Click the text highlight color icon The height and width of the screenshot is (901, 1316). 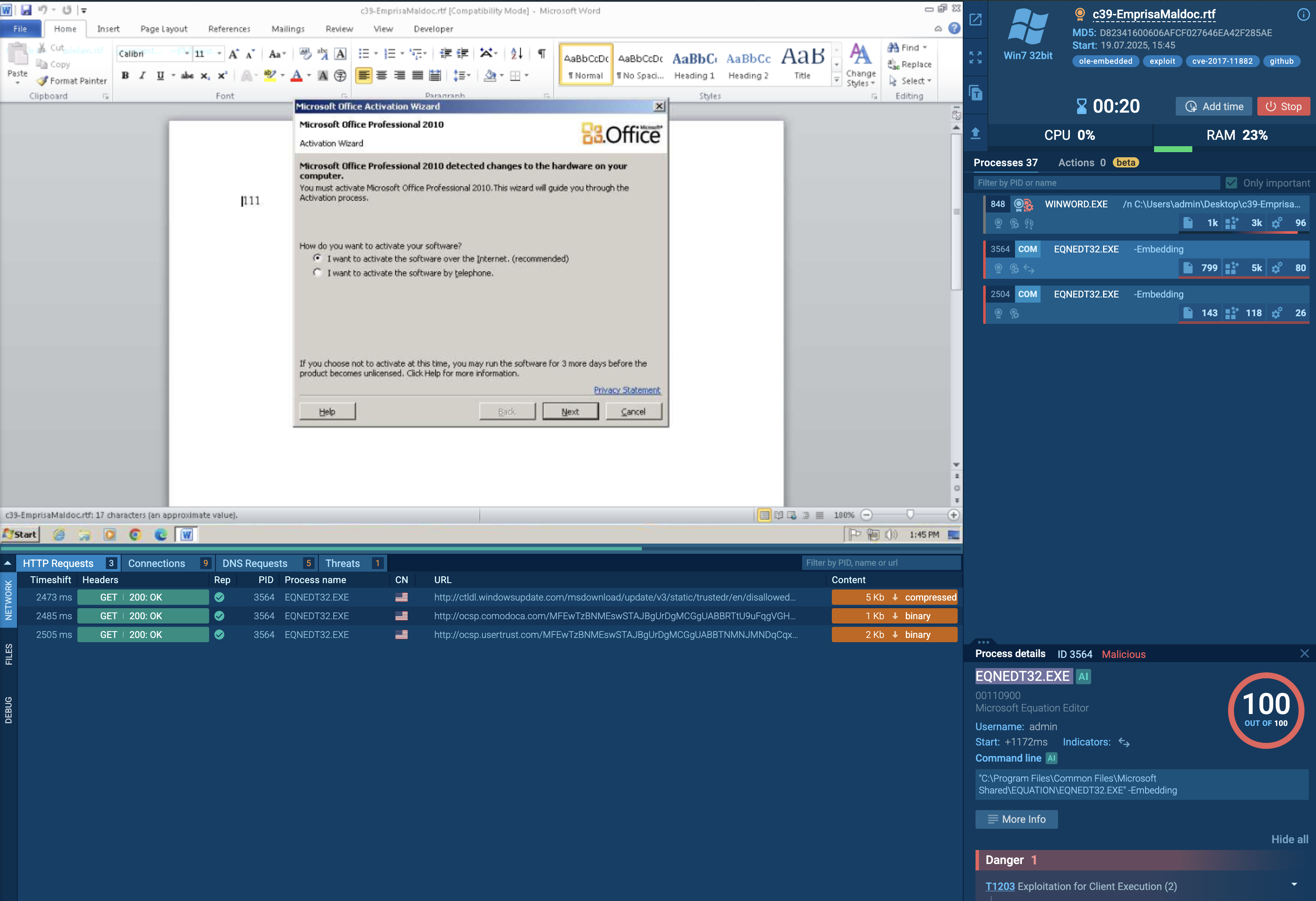coord(270,75)
